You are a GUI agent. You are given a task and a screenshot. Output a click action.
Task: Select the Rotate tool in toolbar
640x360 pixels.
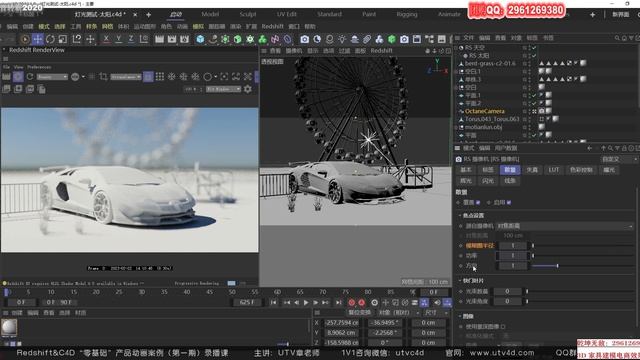pyautogui.click(x=50, y=39)
